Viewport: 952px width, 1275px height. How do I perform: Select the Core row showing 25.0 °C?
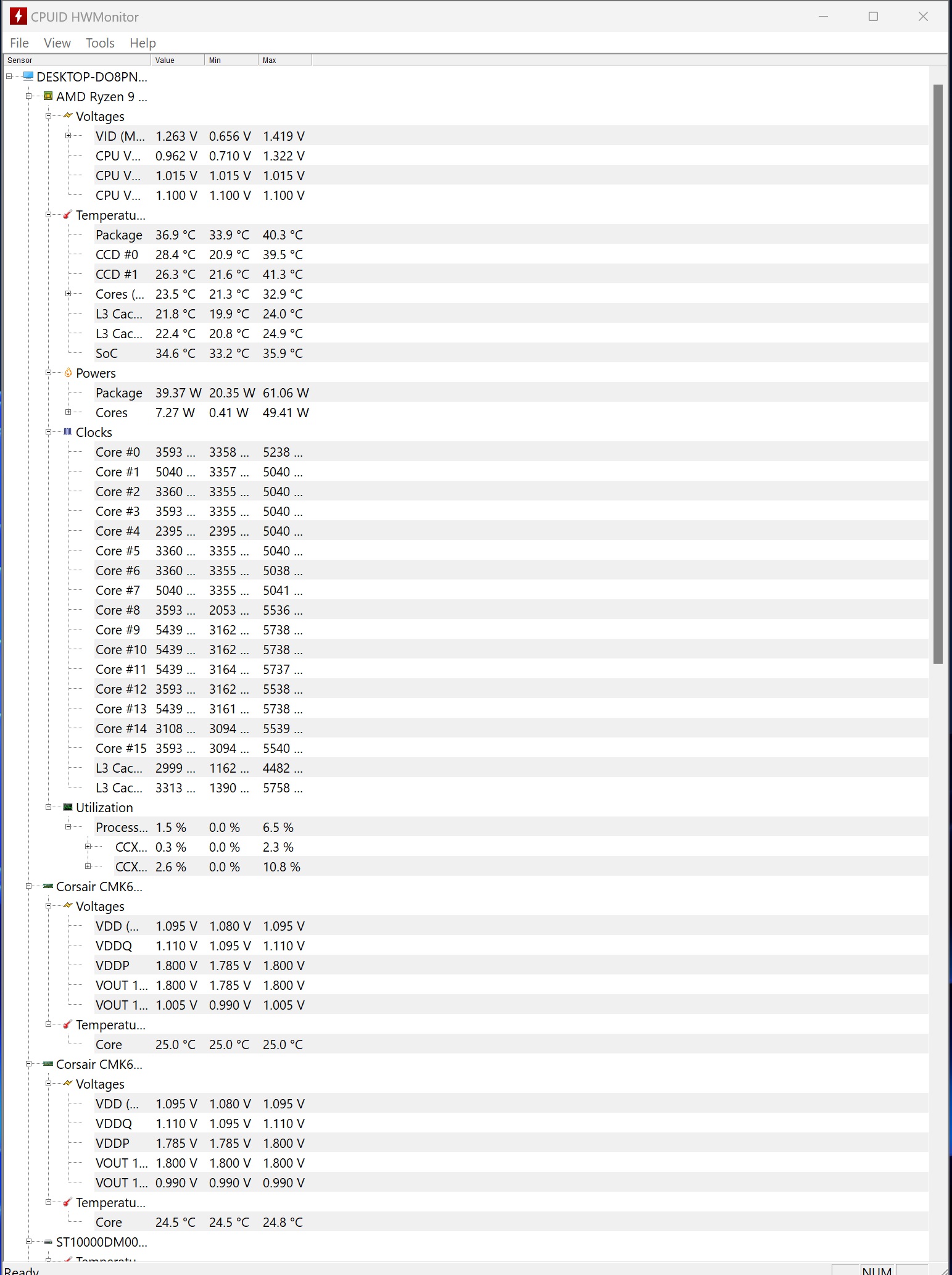point(511,1044)
